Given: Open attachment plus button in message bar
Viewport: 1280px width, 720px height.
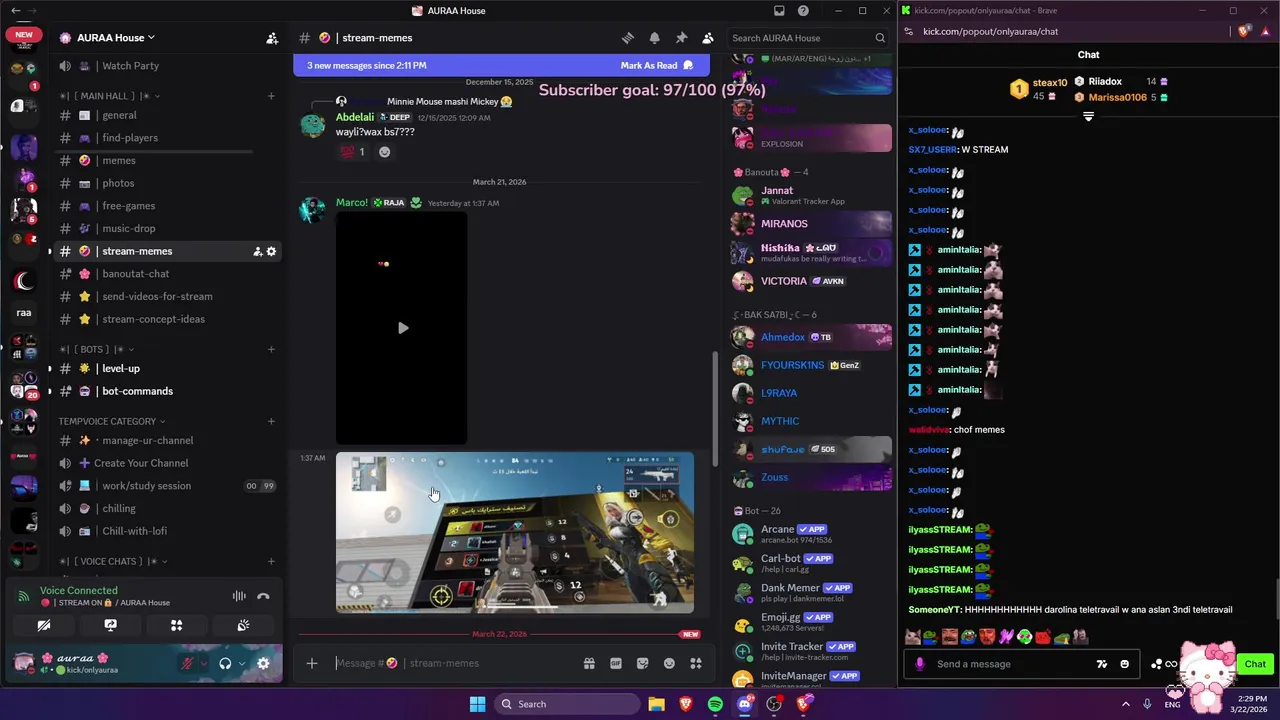Looking at the screenshot, I should tap(312, 663).
